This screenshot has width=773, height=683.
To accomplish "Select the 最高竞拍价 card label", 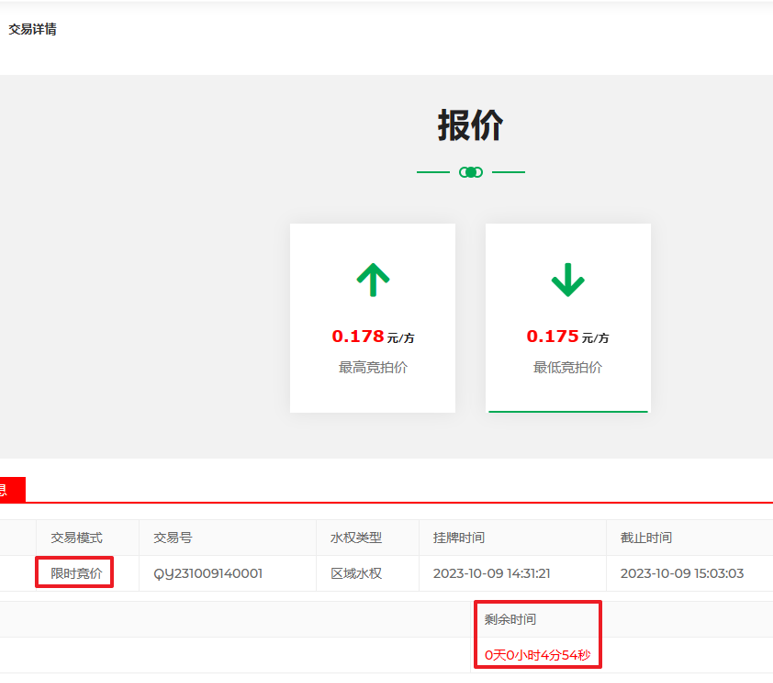I will click(x=372, y=367).
